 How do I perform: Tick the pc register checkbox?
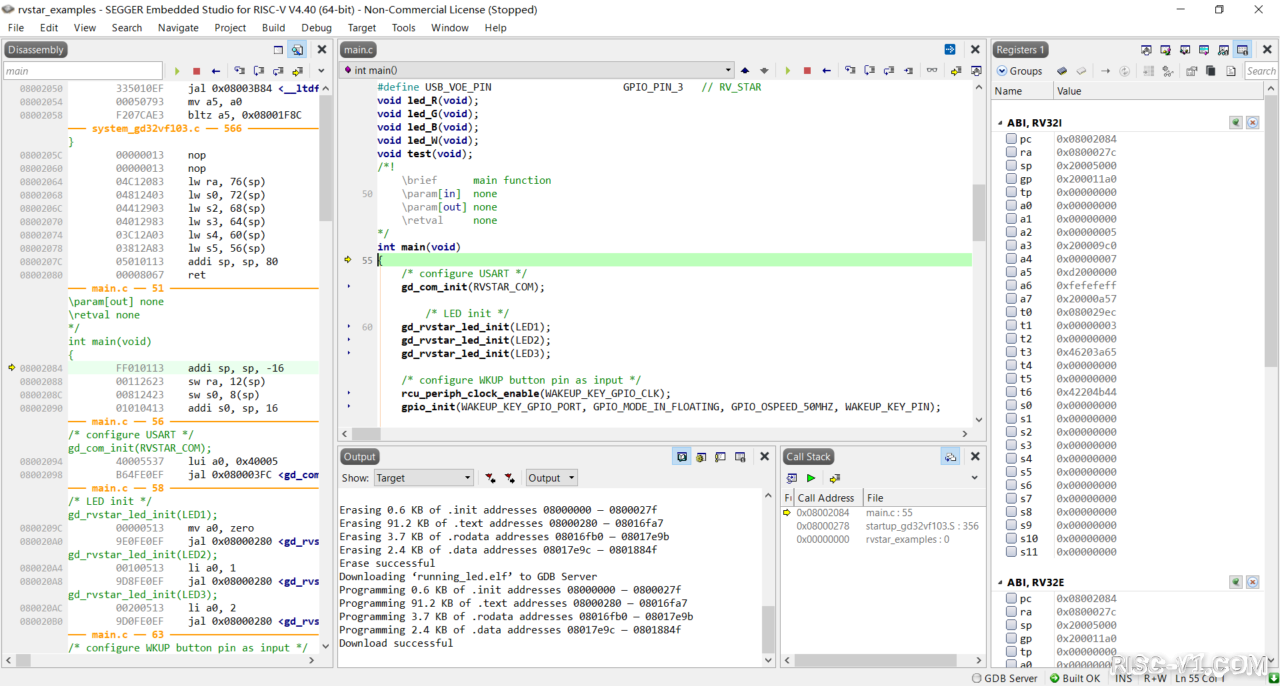click(1011, 139)
